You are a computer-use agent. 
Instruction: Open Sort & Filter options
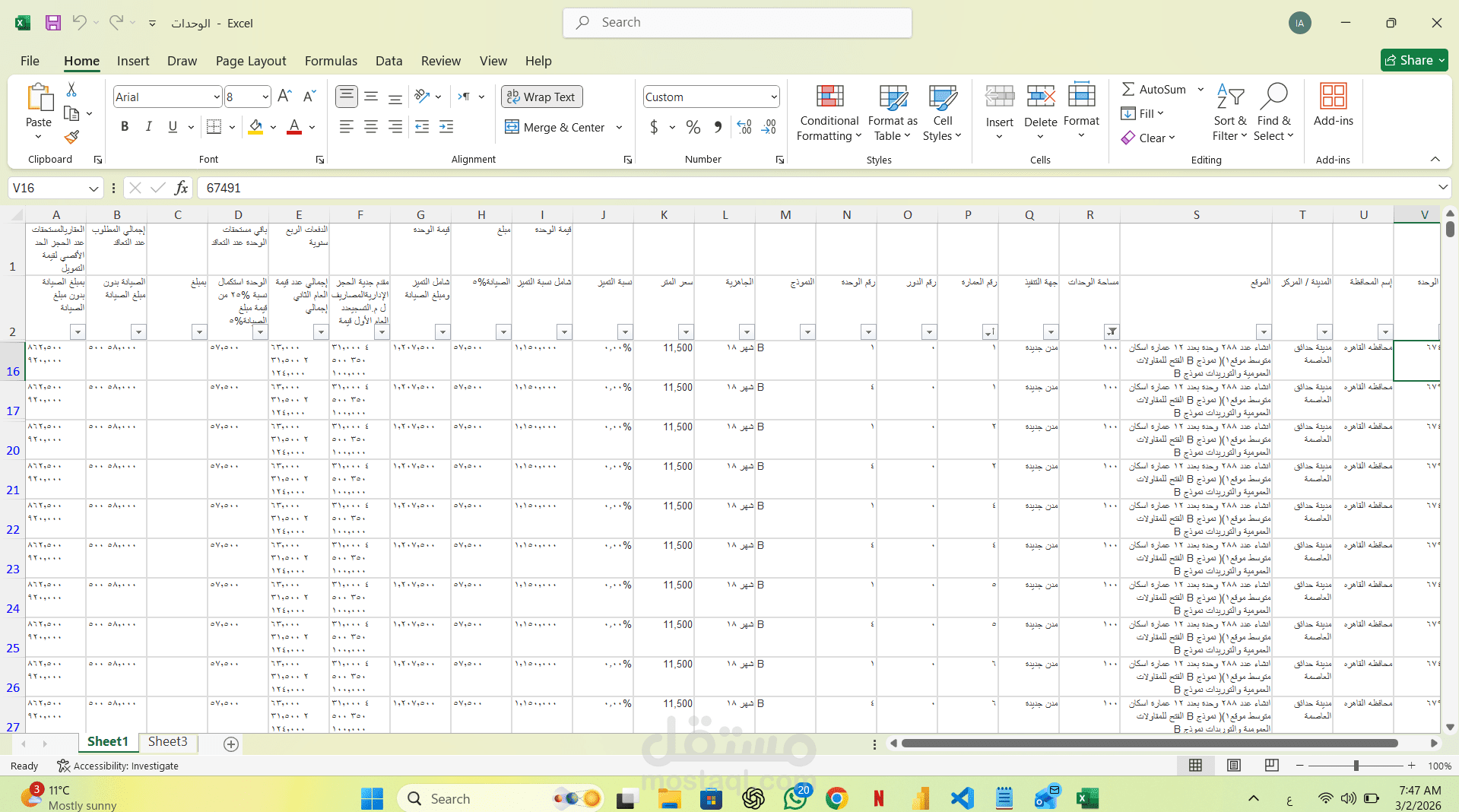pos(1229,113)
